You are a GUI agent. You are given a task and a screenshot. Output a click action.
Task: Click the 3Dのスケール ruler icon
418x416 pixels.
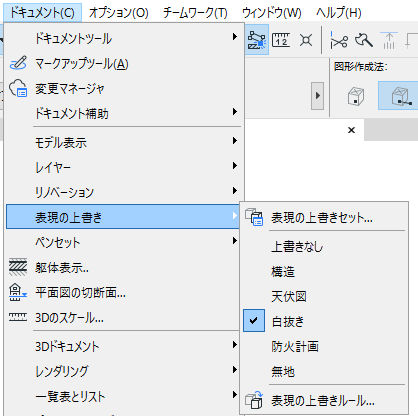(x=18, y=317)
